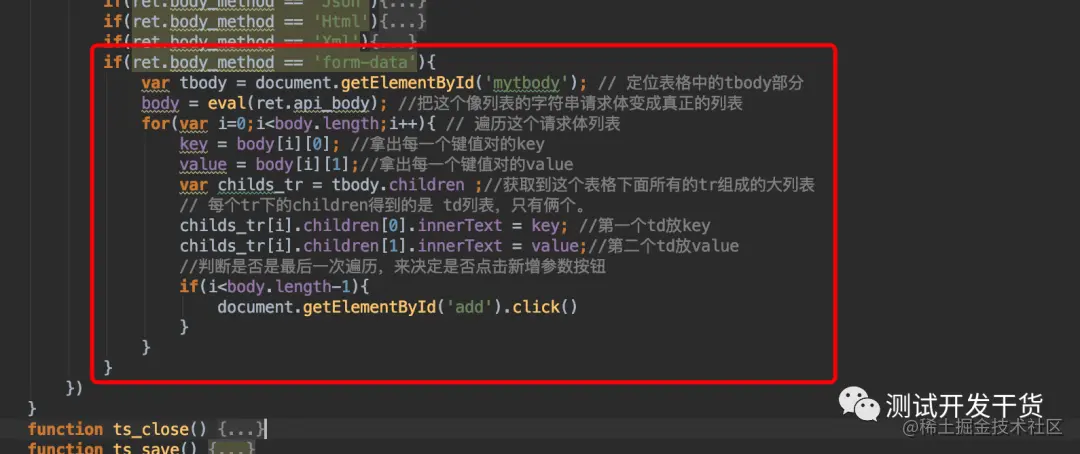Image resolution: width=1080 pixels, height=454 pixels.
Task: Click getElementById on the tbody line
Action: 408,83
